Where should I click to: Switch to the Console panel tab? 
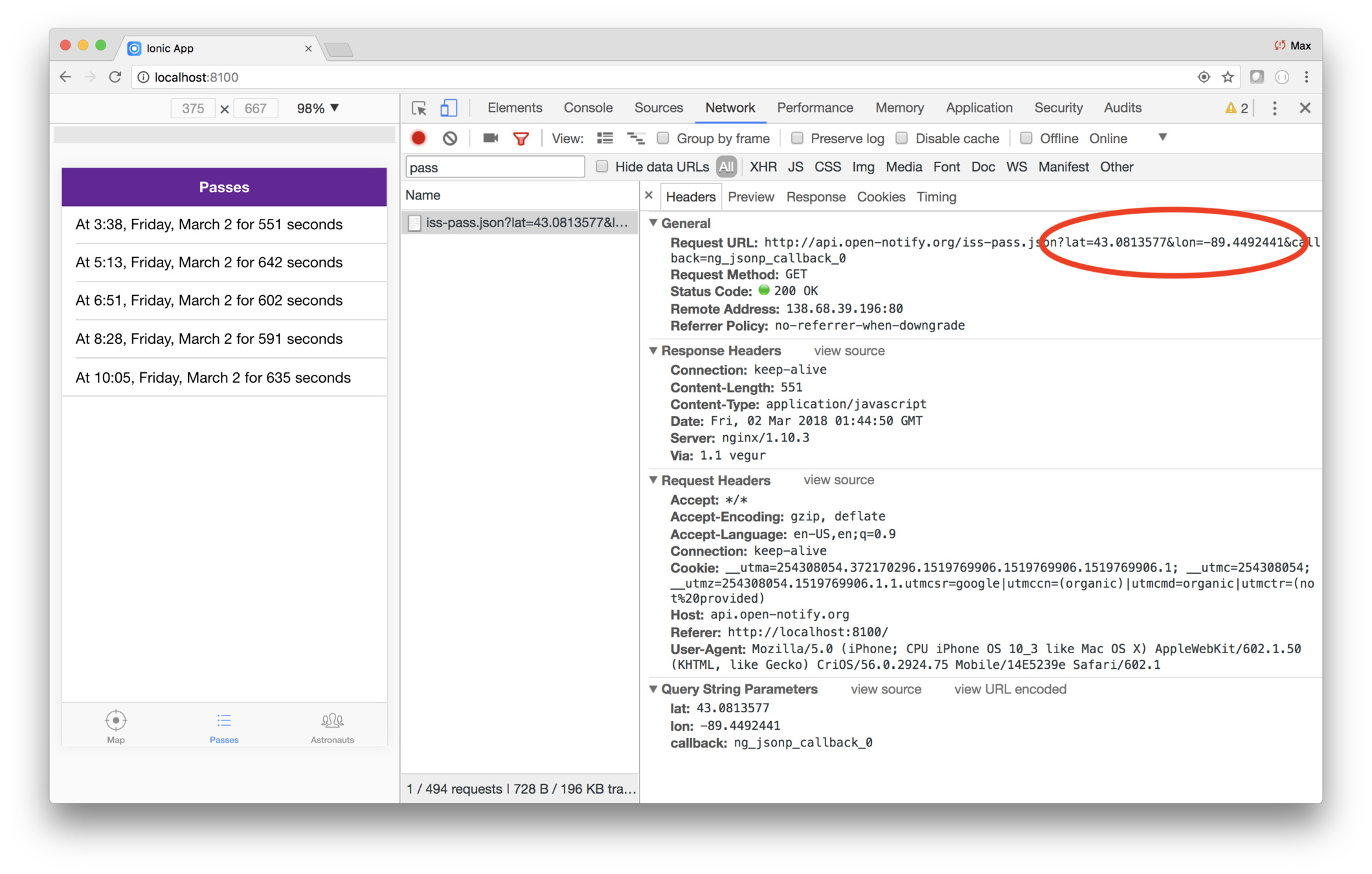tap(587, 108)
